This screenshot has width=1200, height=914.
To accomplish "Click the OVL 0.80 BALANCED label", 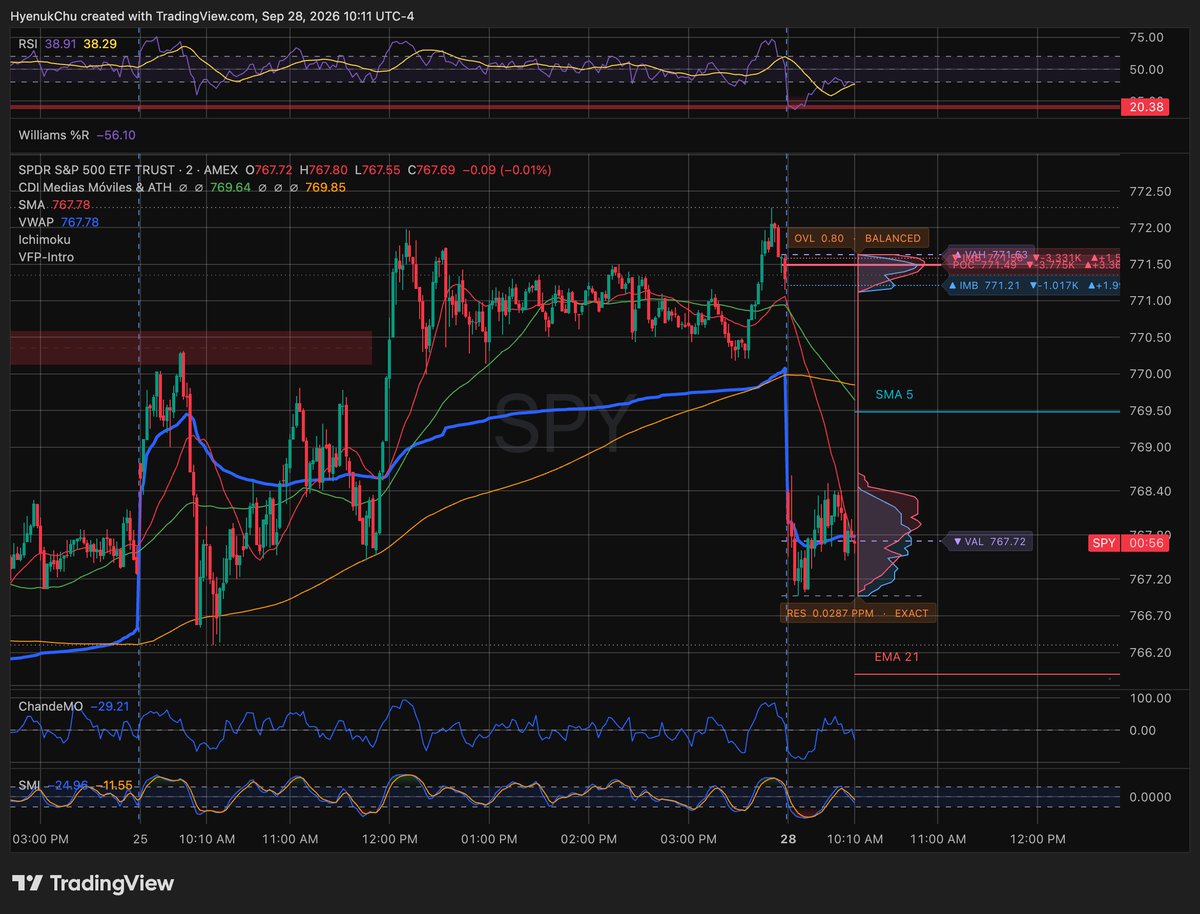I will (x=858, y=239).
